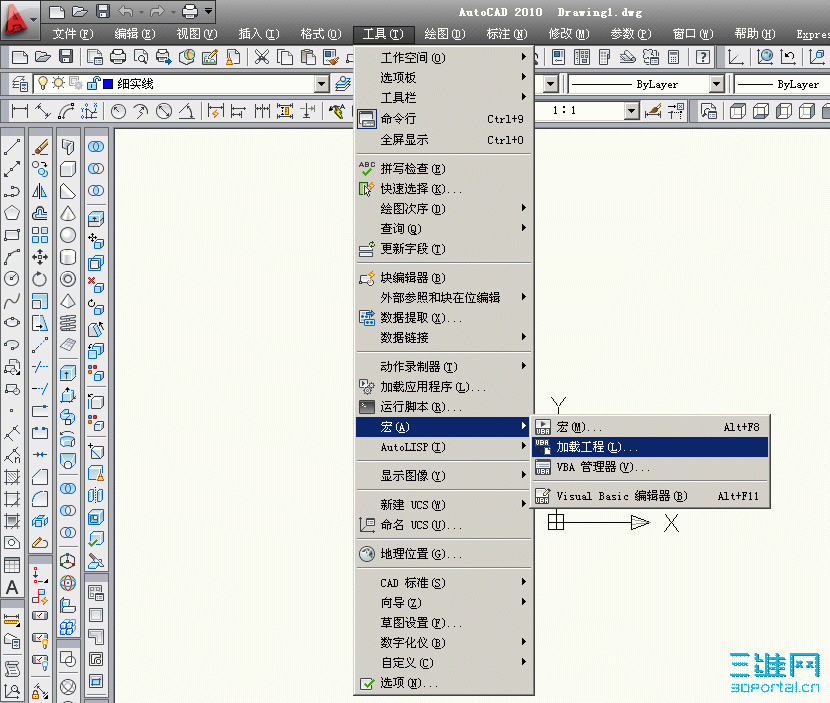The height and width of the screenshot is (703, 830).
Task: Select the Erase modify tool
Action: (40, 147)
